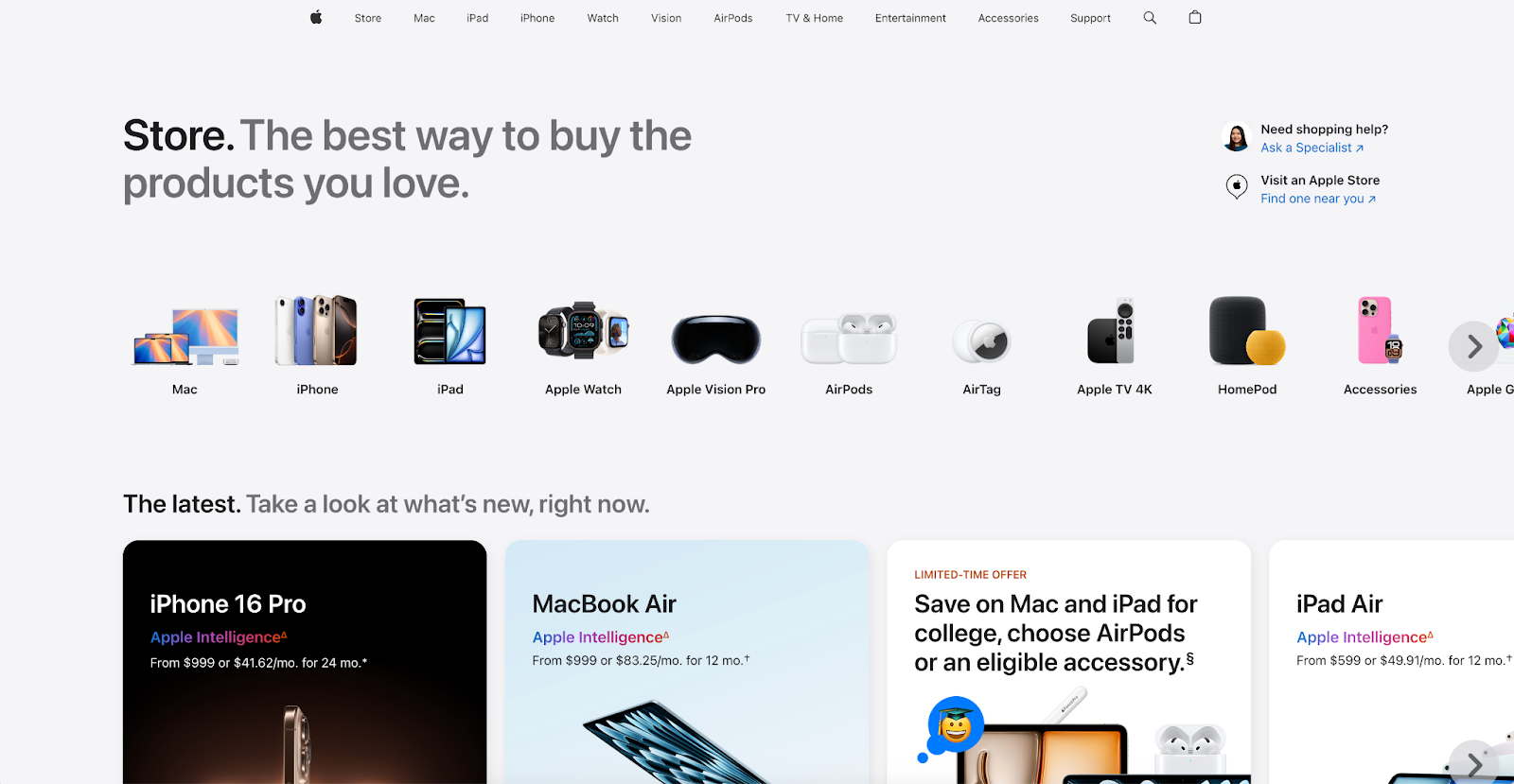Open the search magnifier icon
The height and width of the screenshot is (784, 1514).
1150,17
